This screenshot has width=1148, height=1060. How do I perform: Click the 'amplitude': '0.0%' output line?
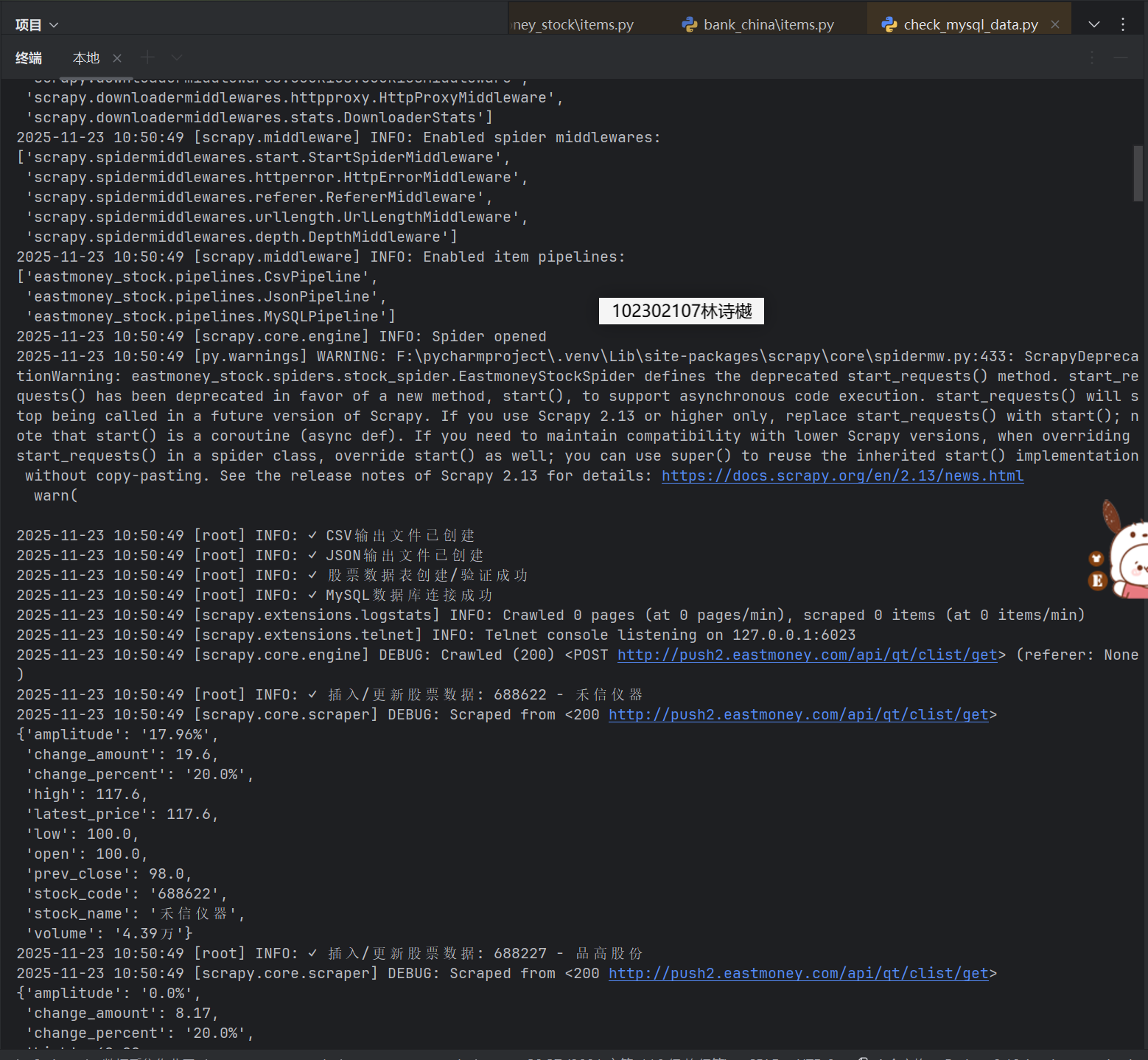(x=108, y=993)
